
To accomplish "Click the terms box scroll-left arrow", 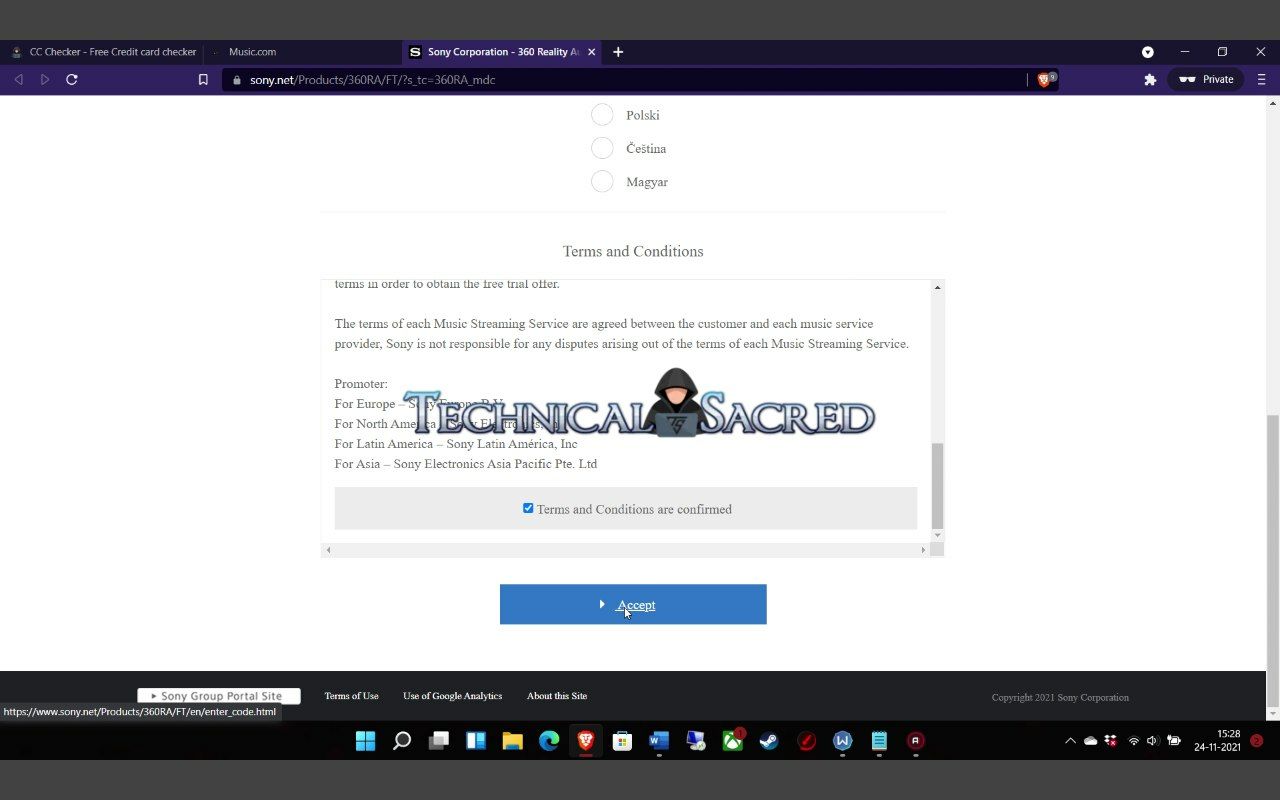I will 328,549.
